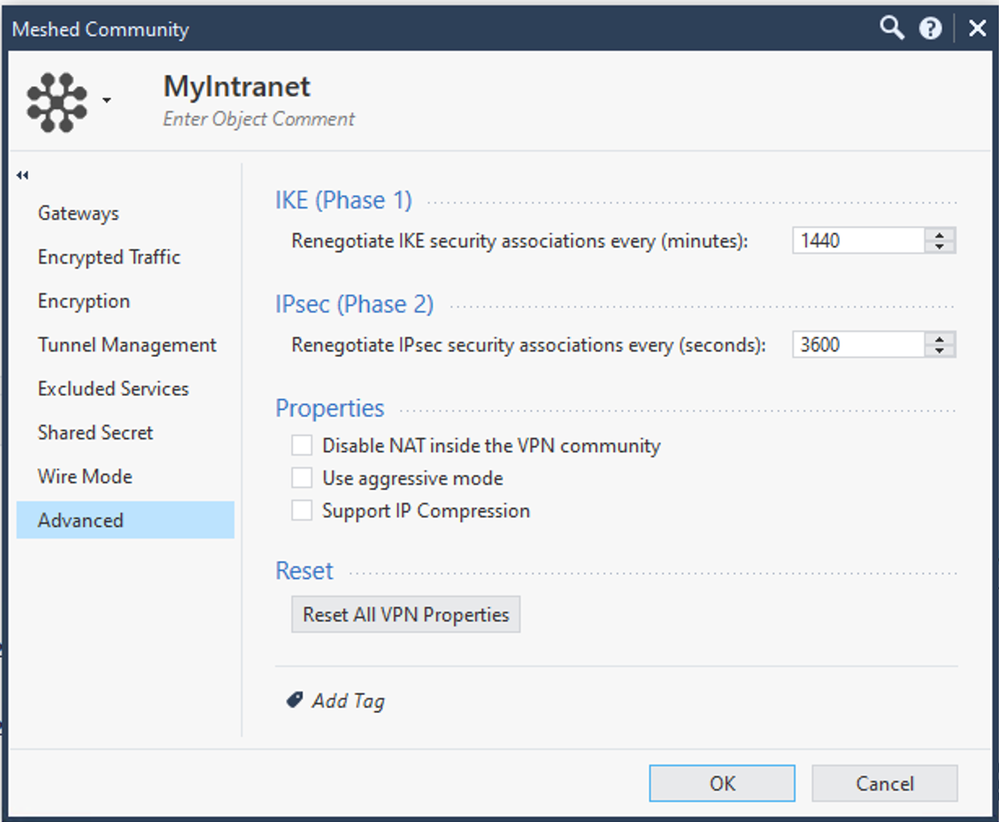Click the Enter Object Comment field
999x822 pixels.
click(x=259, y=119)
